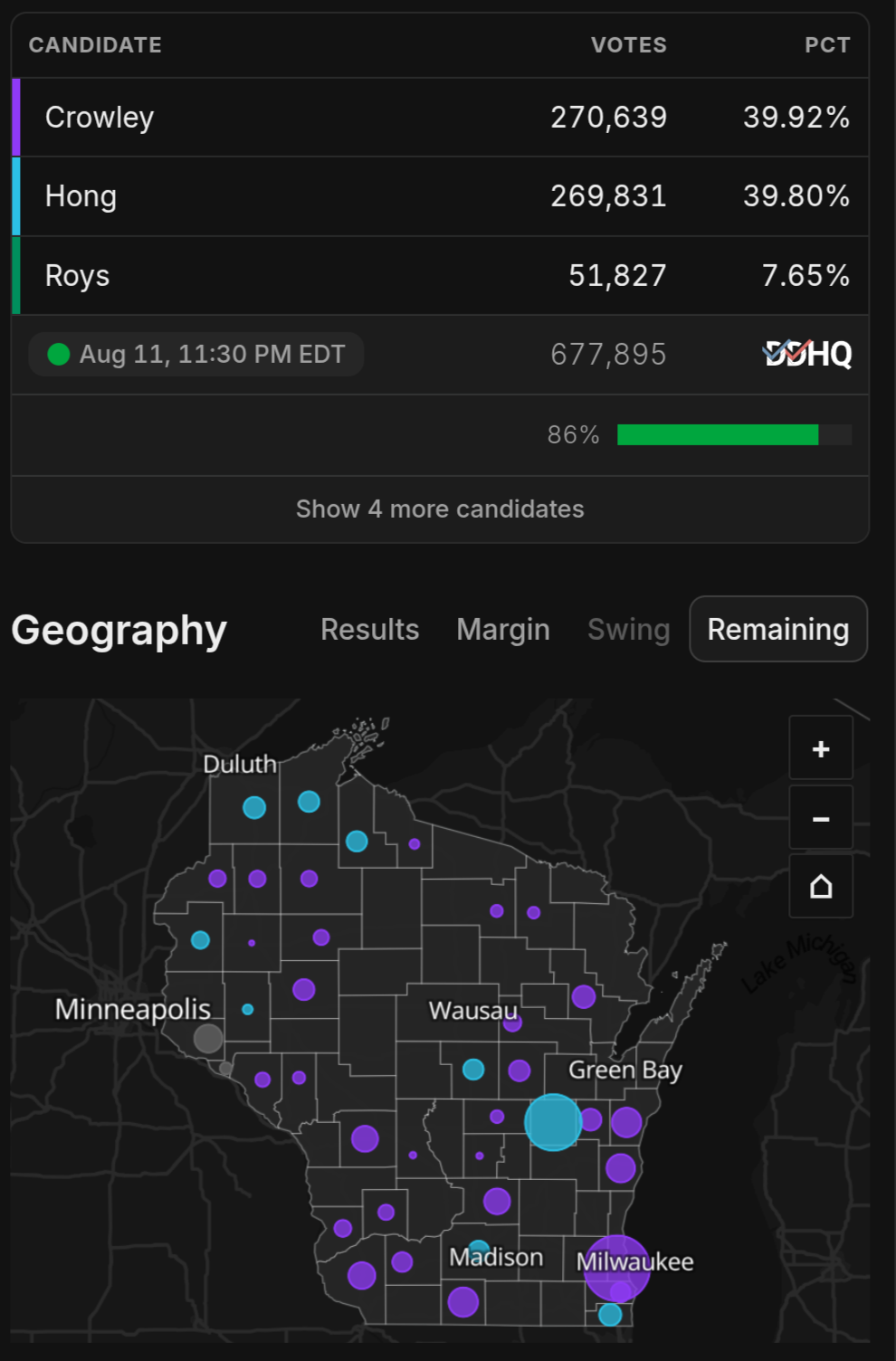Image resolution: width=896 pixels, height=1361 pixels.
Task: Click the green live status dot
Action: tap(59, 354)
